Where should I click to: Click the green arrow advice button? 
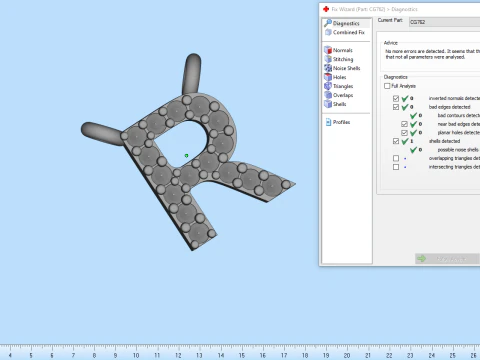point(447,259)
